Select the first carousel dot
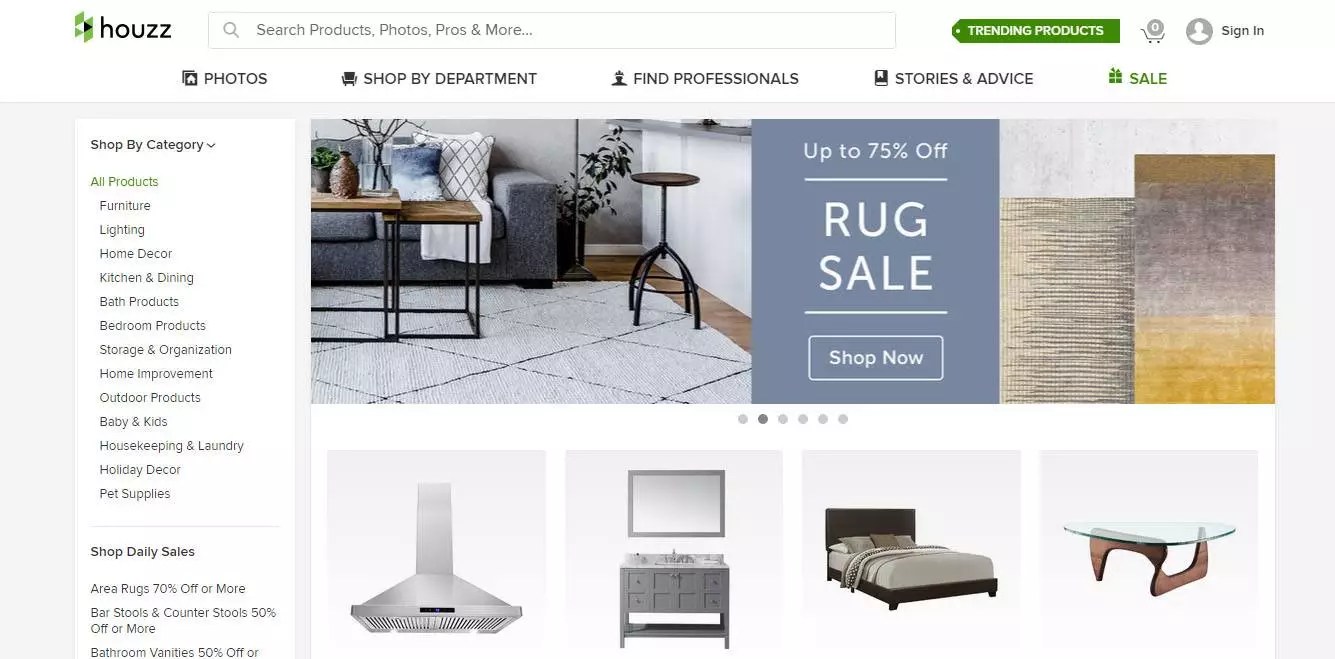Viewport: 1335px width, 659px height. (x=743, y=419)
